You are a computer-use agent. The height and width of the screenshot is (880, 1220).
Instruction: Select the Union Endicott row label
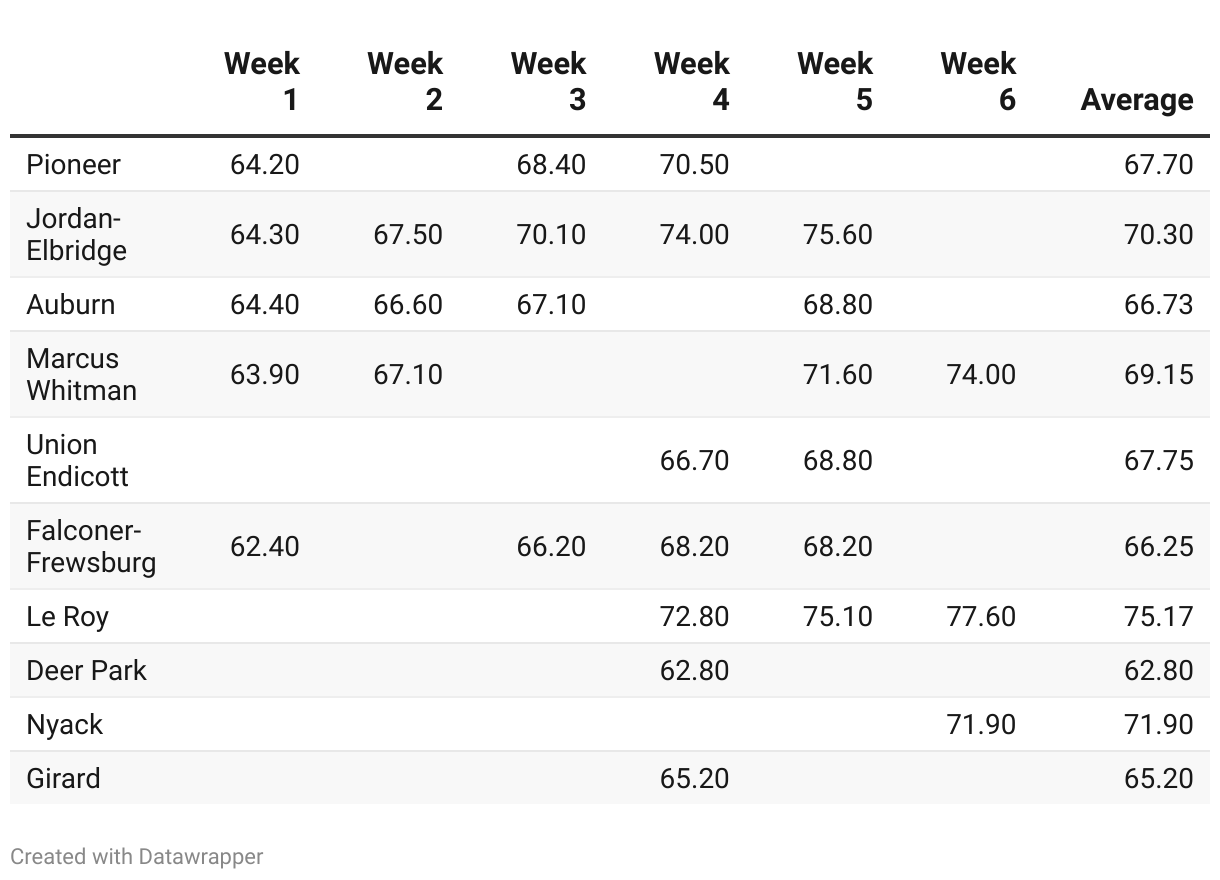tap(77, 460)
